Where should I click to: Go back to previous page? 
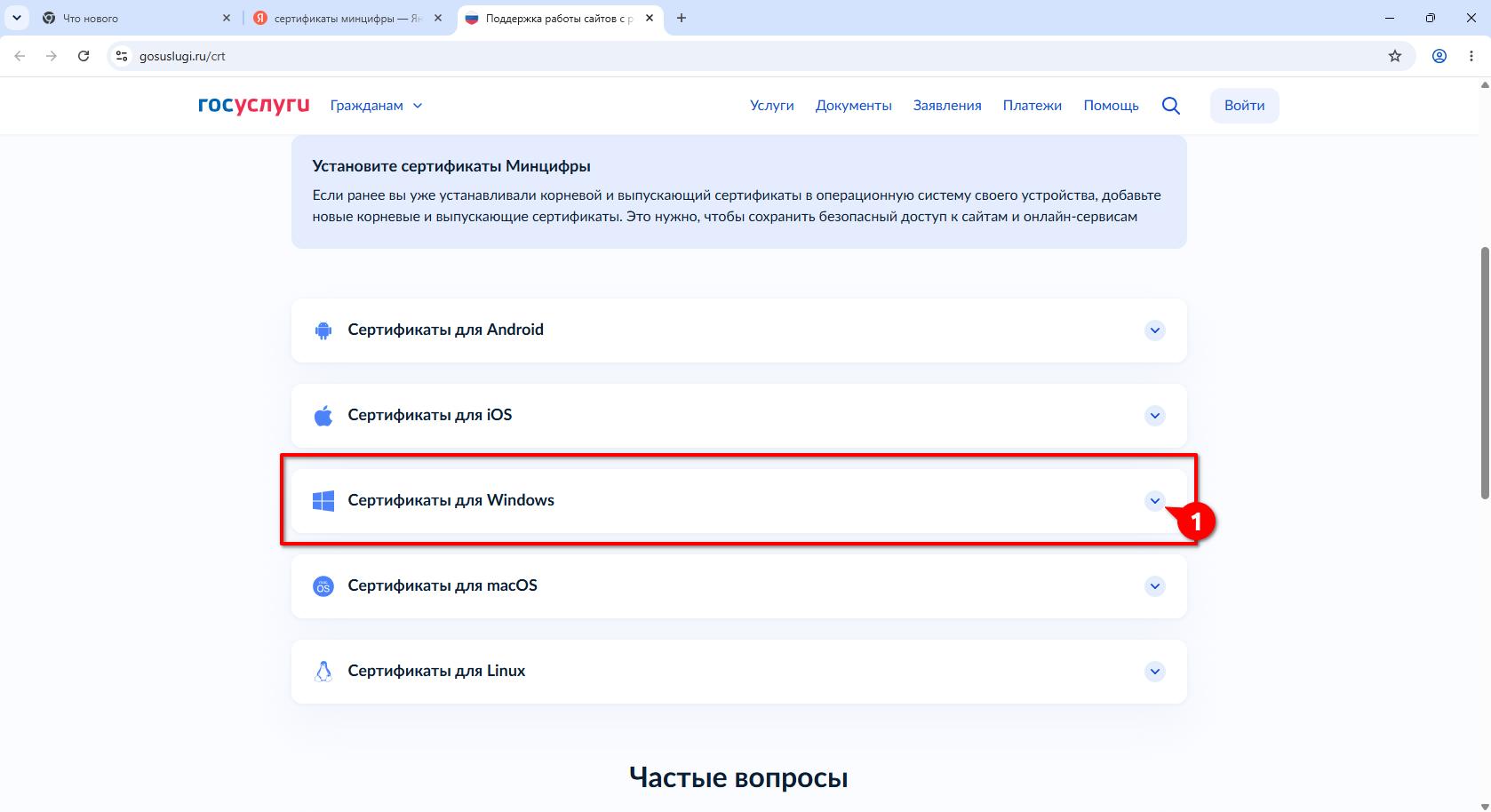20,56
